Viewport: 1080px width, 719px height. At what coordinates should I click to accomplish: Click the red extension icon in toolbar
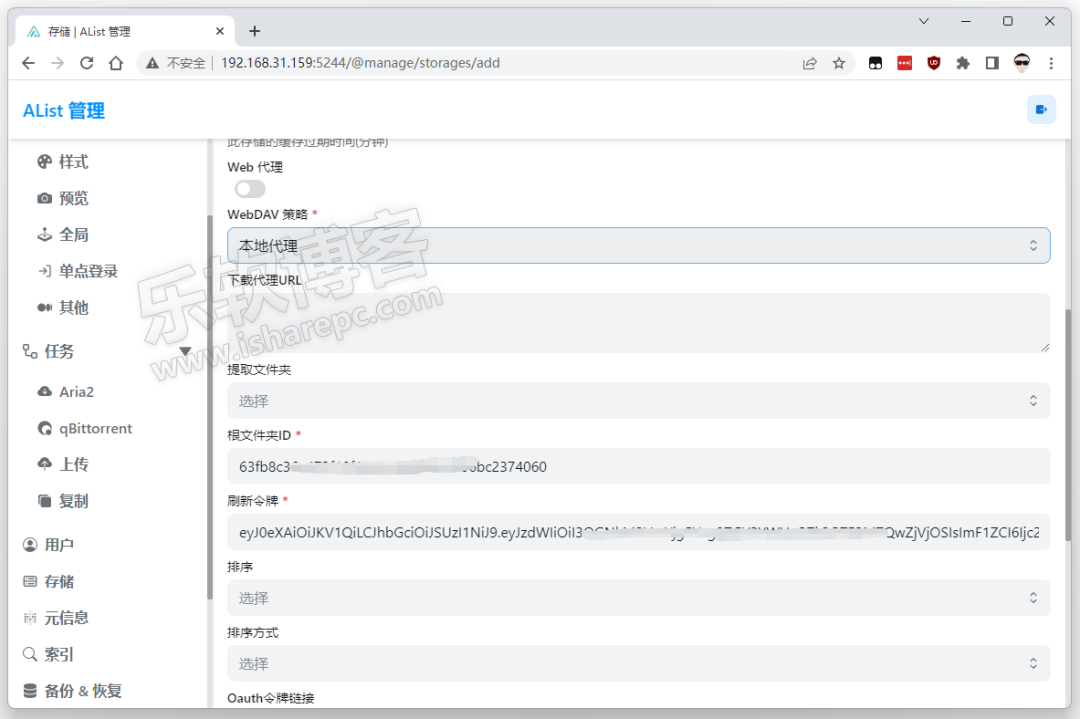[904, 63]
